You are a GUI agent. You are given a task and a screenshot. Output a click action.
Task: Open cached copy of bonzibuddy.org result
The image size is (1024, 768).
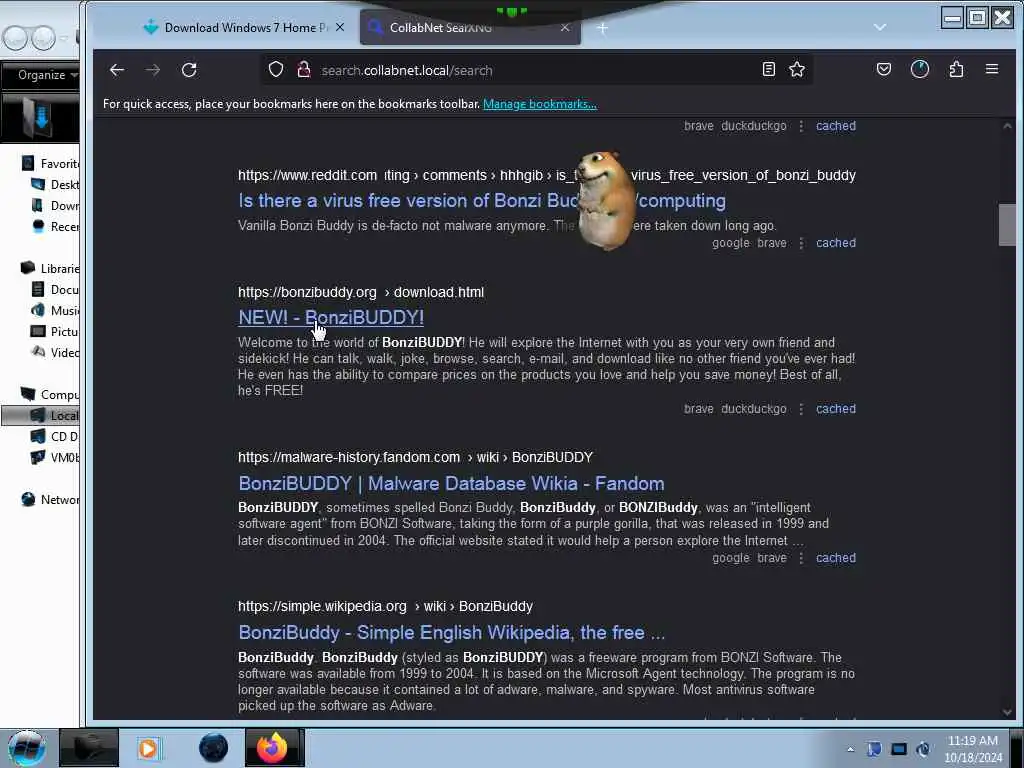coord(835,409)
